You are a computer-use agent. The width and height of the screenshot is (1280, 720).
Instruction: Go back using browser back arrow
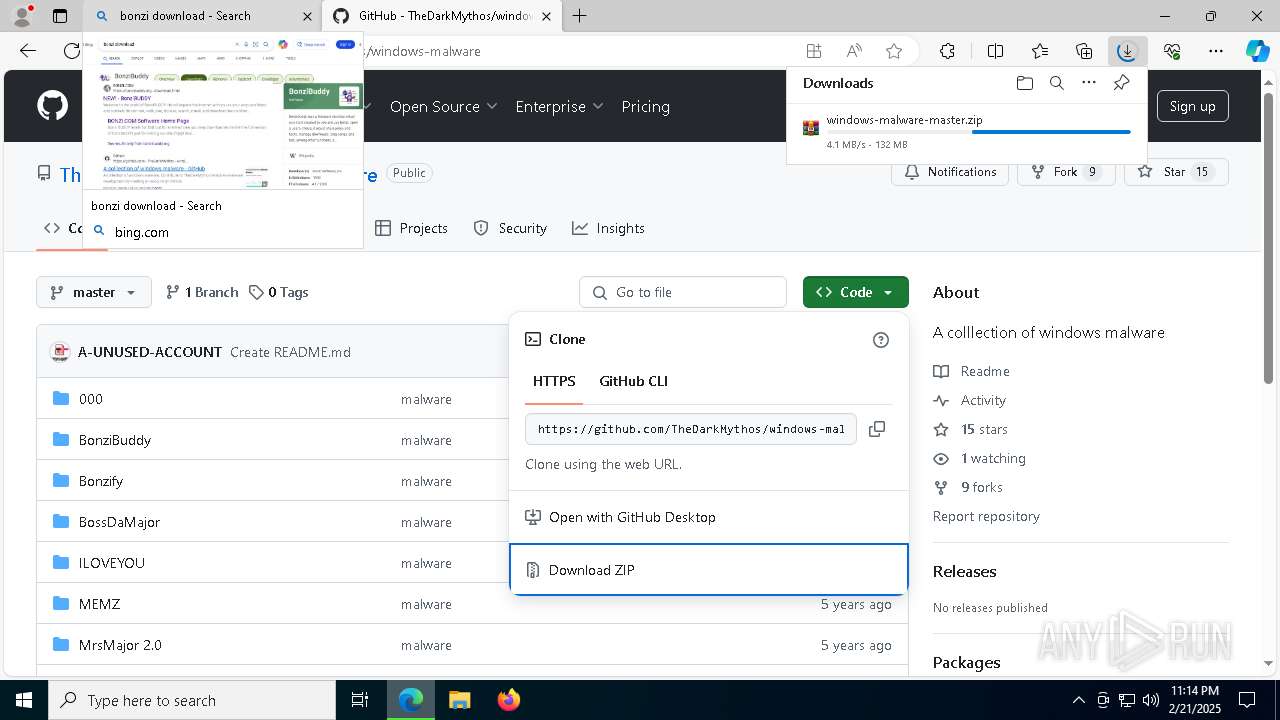[28, 51]
